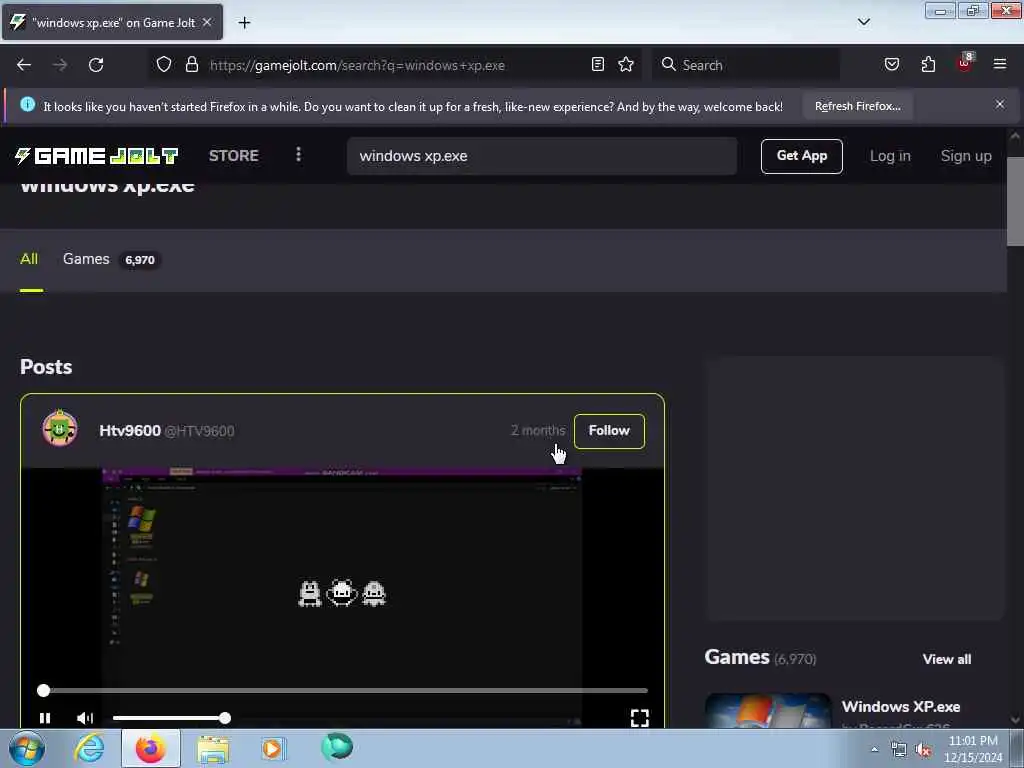Click the teal round app taskbar icon
1024x768 pixels.
(337, 747)
